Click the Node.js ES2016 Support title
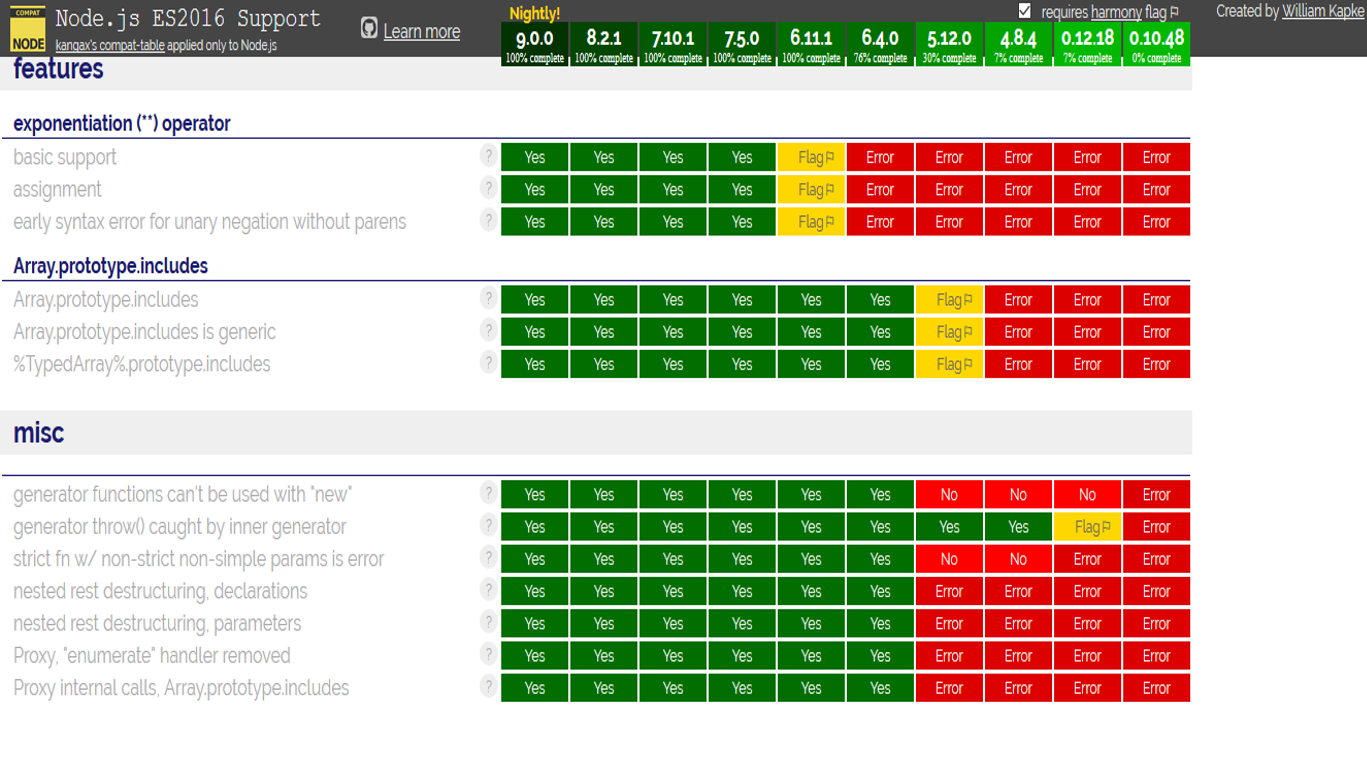 [x=188, y=18]
